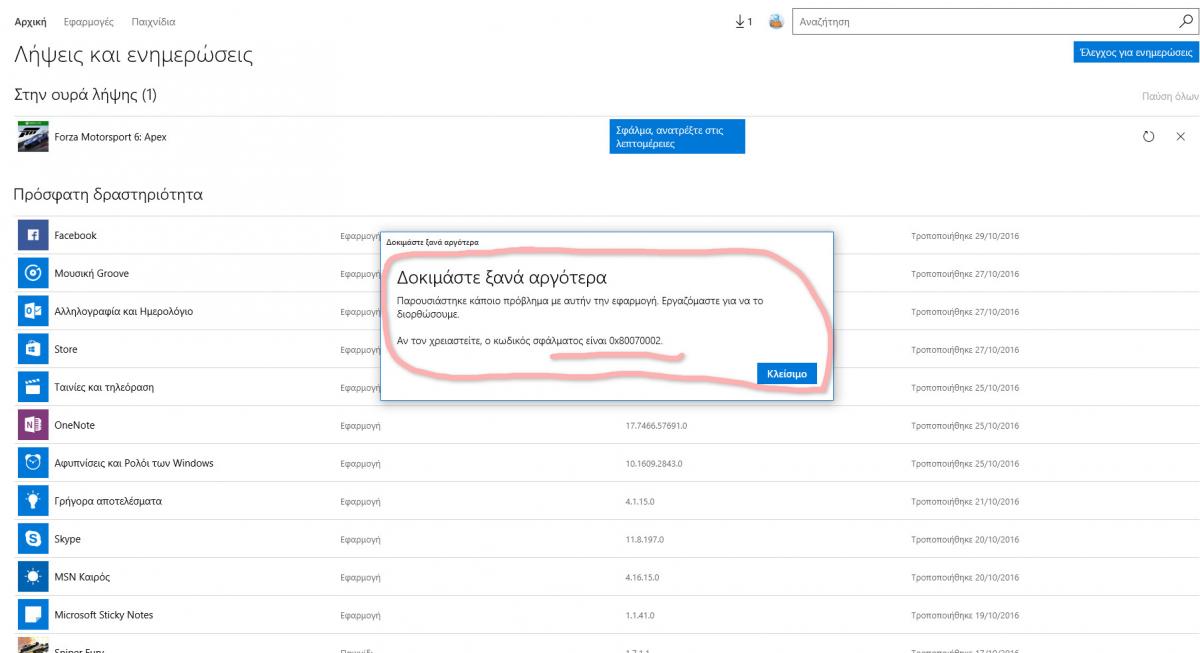Click version number 11.8.197.0
The width and height of the screenshot is (1200, 653).
[x=645, y=540]
